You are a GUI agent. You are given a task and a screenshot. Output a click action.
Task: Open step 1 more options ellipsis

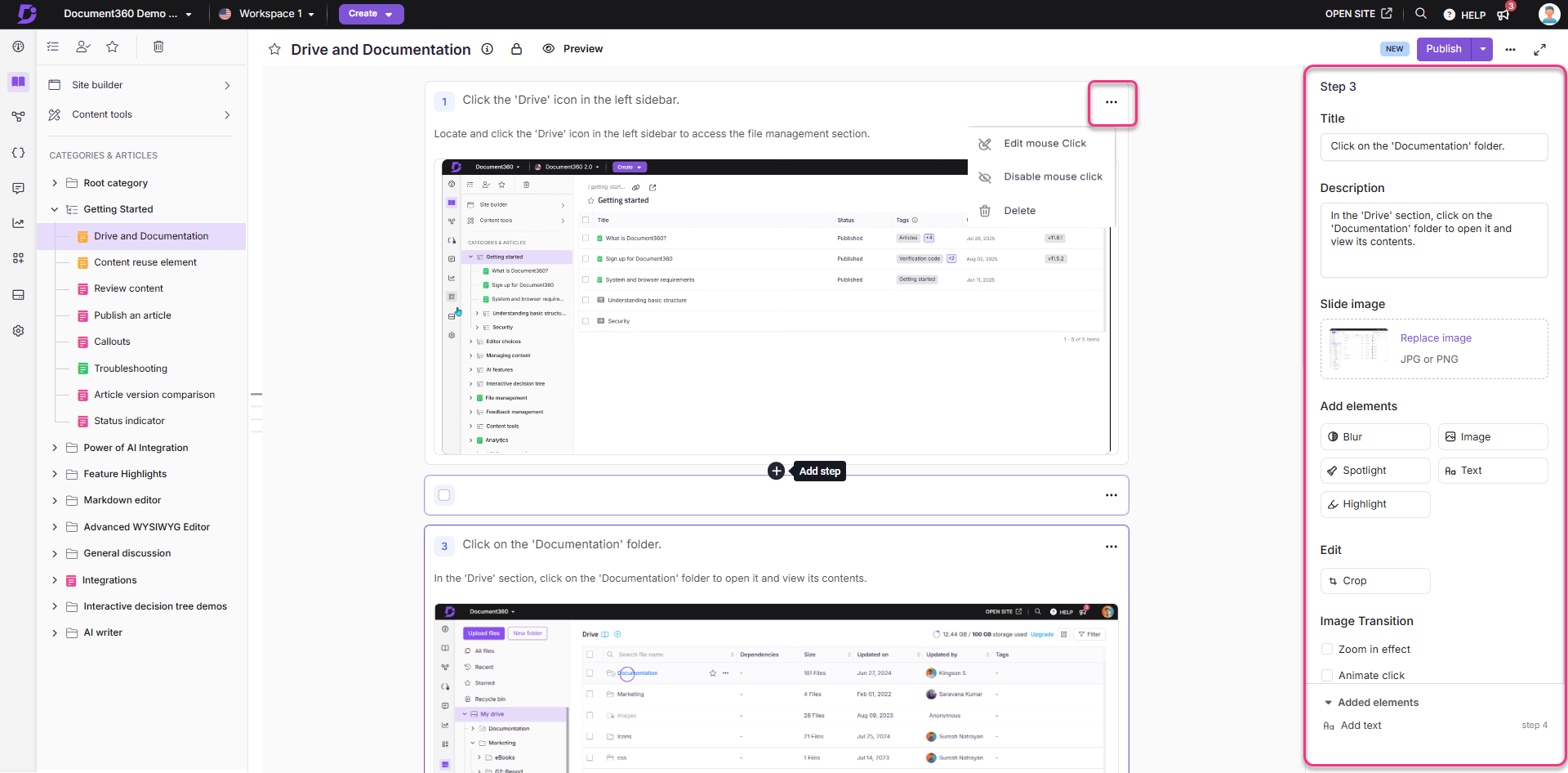pyautogui.click(x=1111, y=102)
